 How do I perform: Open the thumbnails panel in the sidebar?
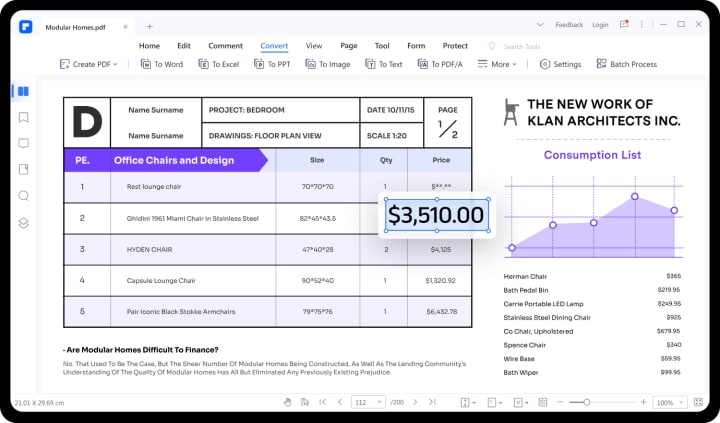point(23,91)
